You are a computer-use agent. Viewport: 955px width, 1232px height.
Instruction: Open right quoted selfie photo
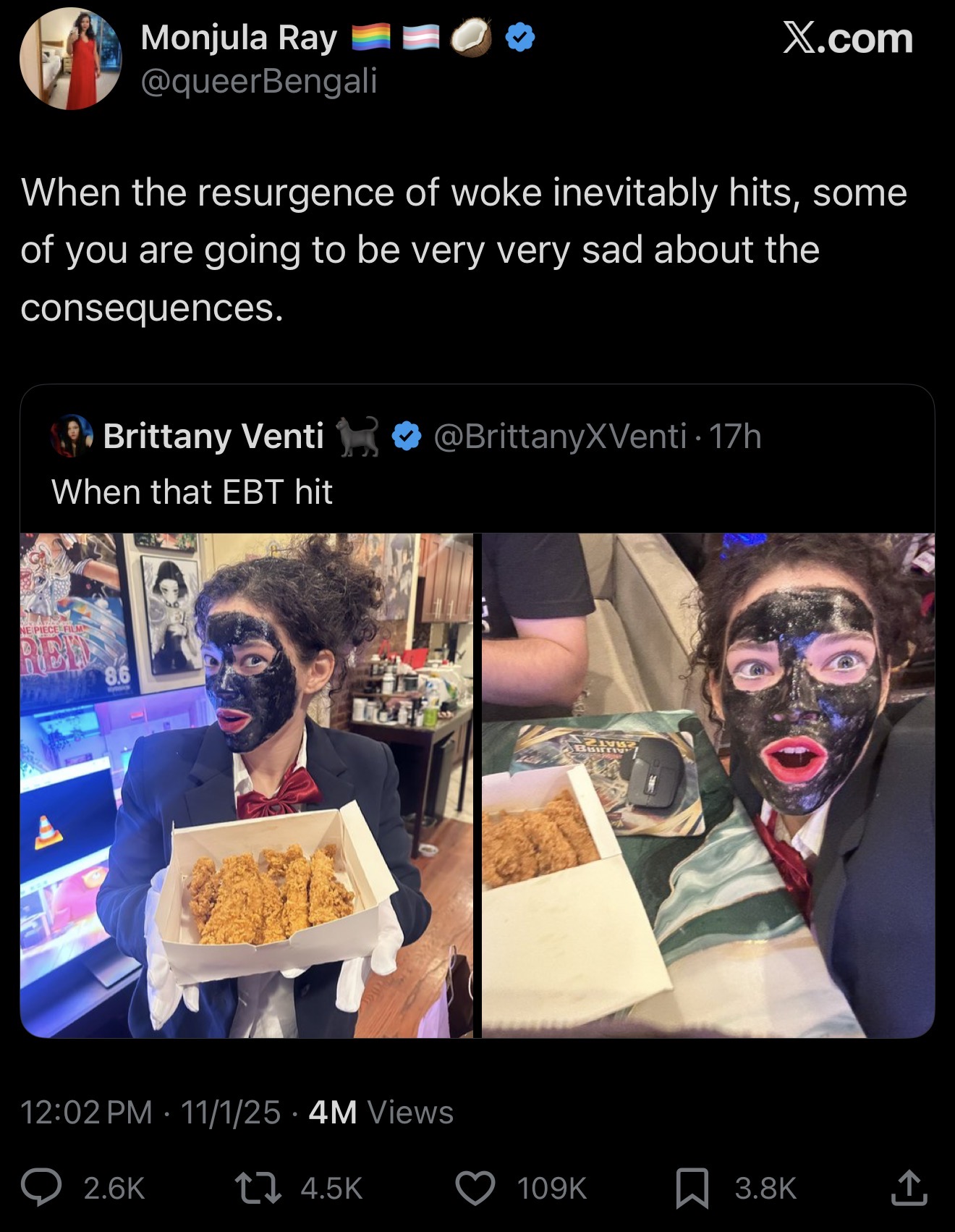click(708, 785)
